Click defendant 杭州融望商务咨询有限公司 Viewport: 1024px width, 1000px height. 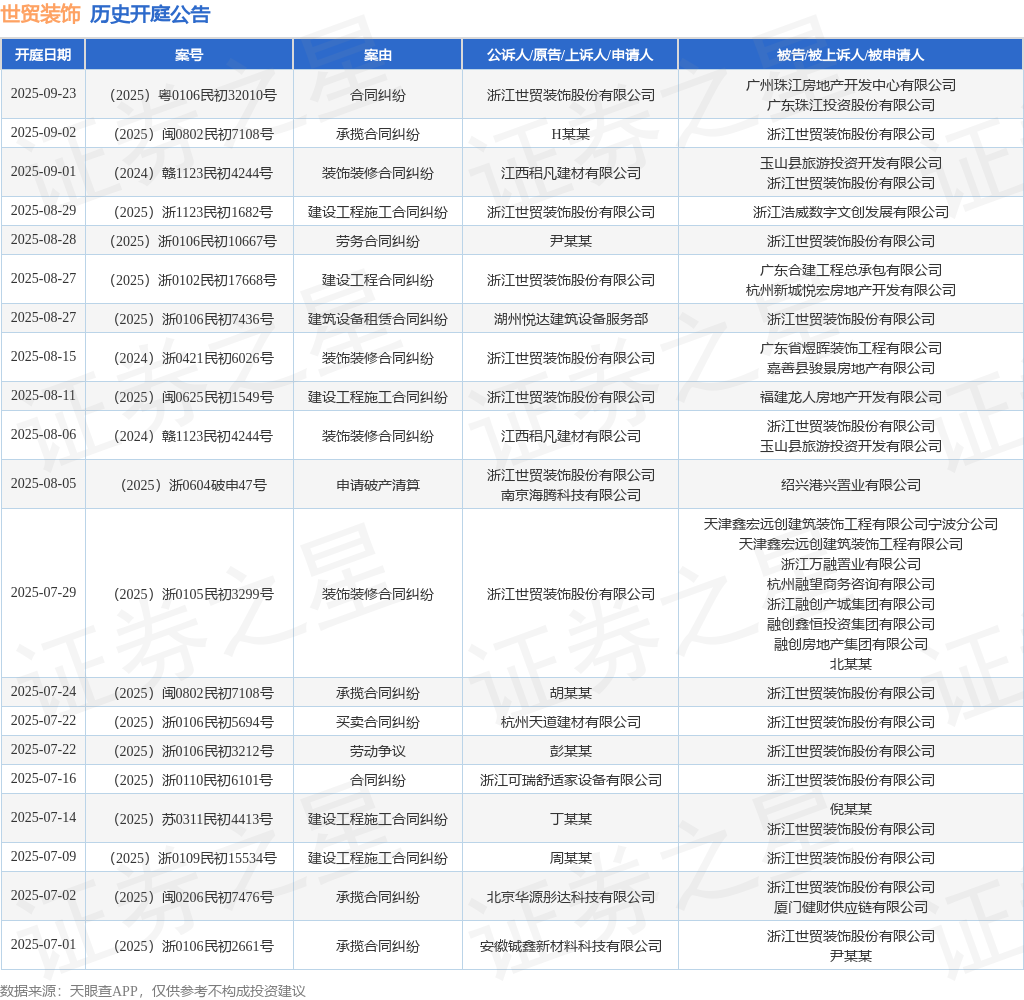coord(850,584)
